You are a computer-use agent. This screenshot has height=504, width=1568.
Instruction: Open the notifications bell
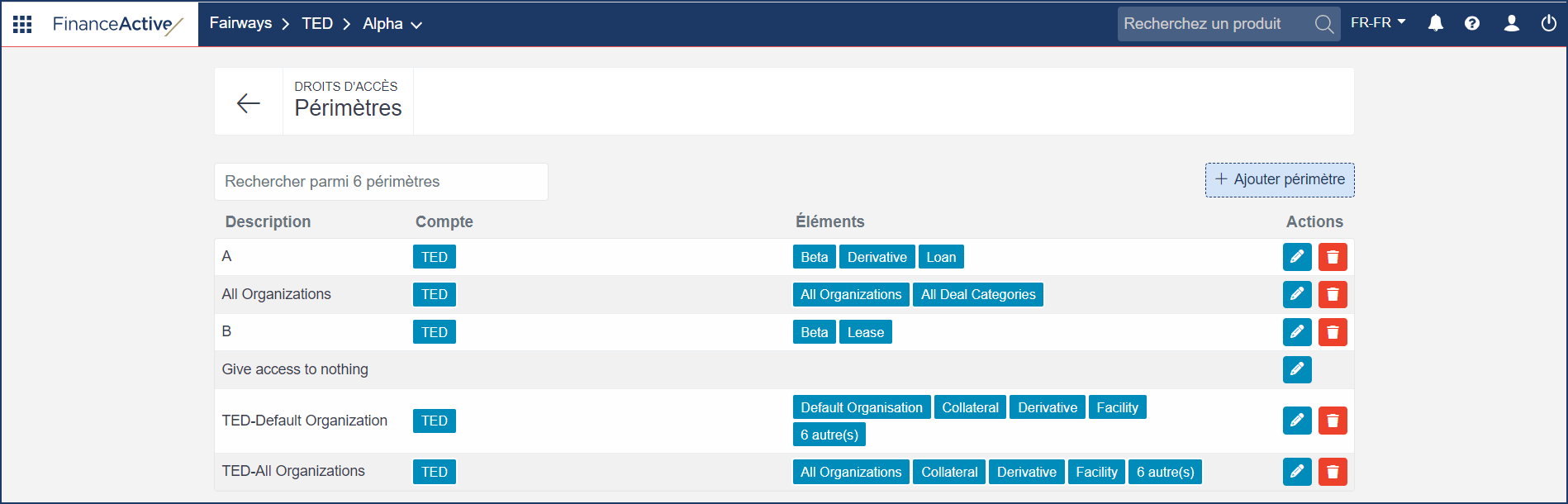click(x=1436, y=23)
